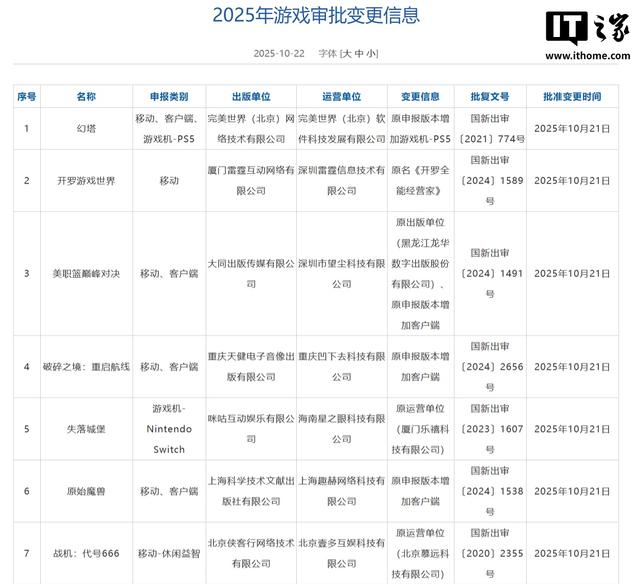Click the 变更信息 column header
This screenshot has width=640, height=584.
pos(420,97)
